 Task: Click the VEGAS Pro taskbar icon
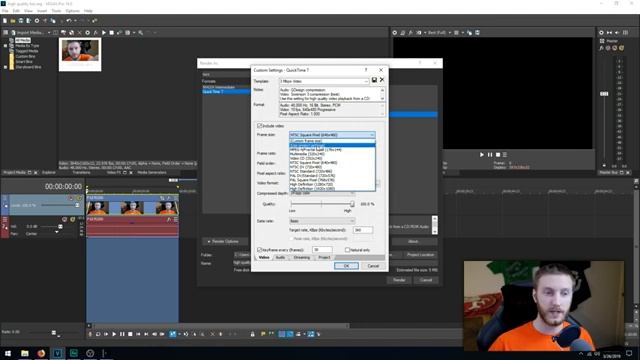pos(57,353)
